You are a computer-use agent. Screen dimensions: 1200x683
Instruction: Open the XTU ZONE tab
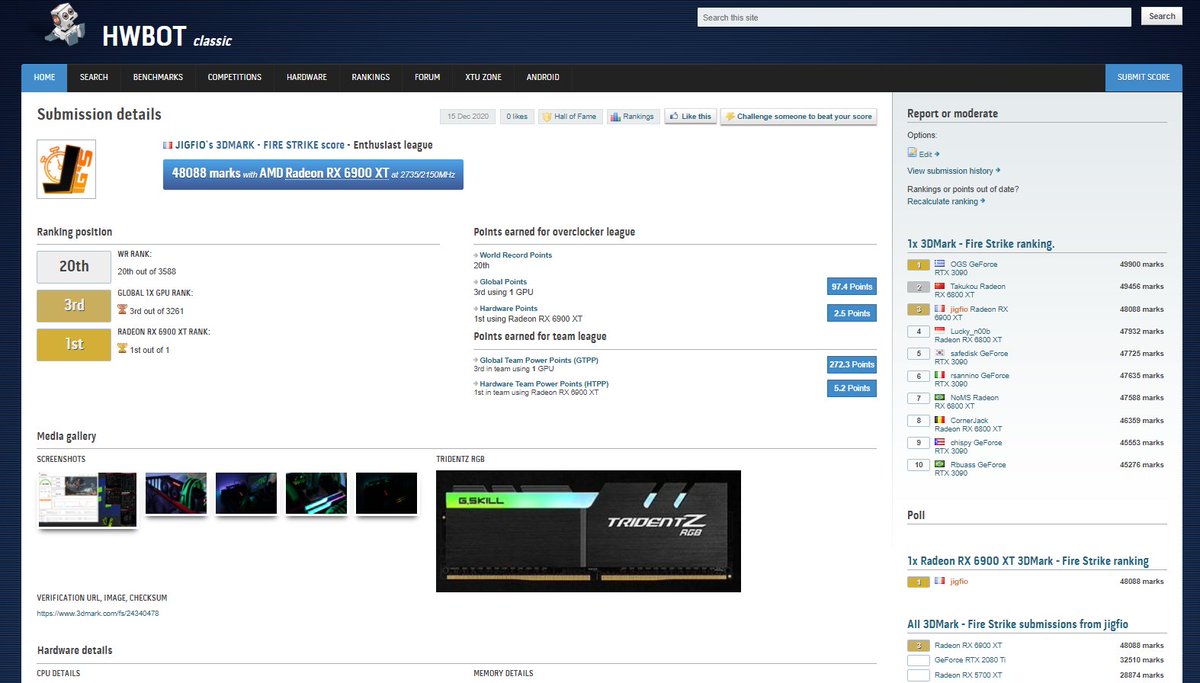(483, 77)
